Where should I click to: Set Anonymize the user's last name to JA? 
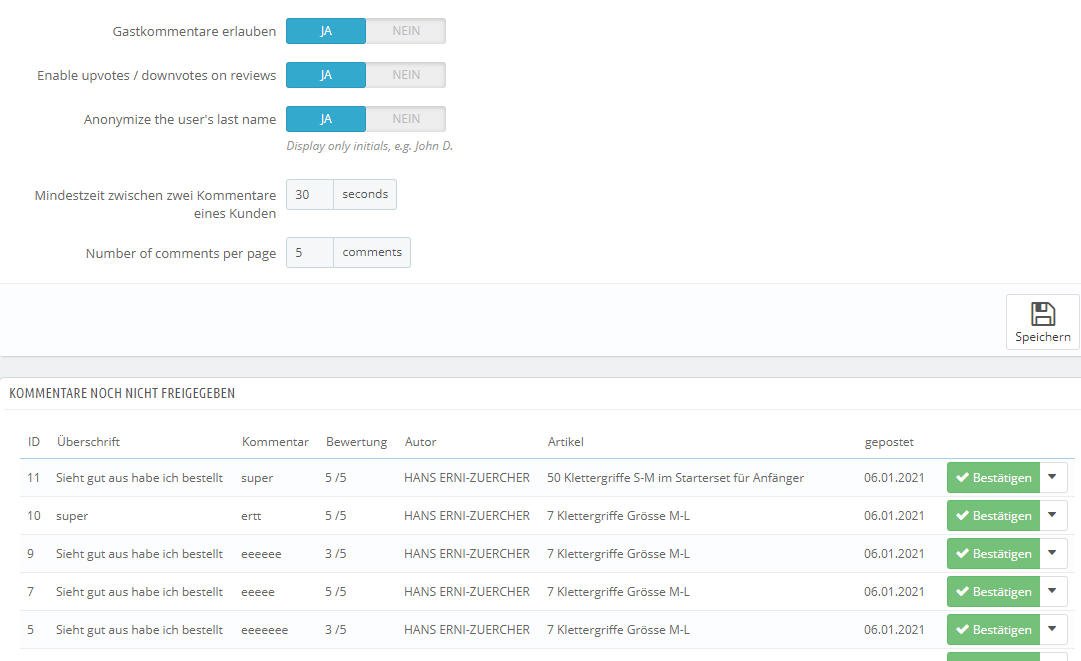326,119
